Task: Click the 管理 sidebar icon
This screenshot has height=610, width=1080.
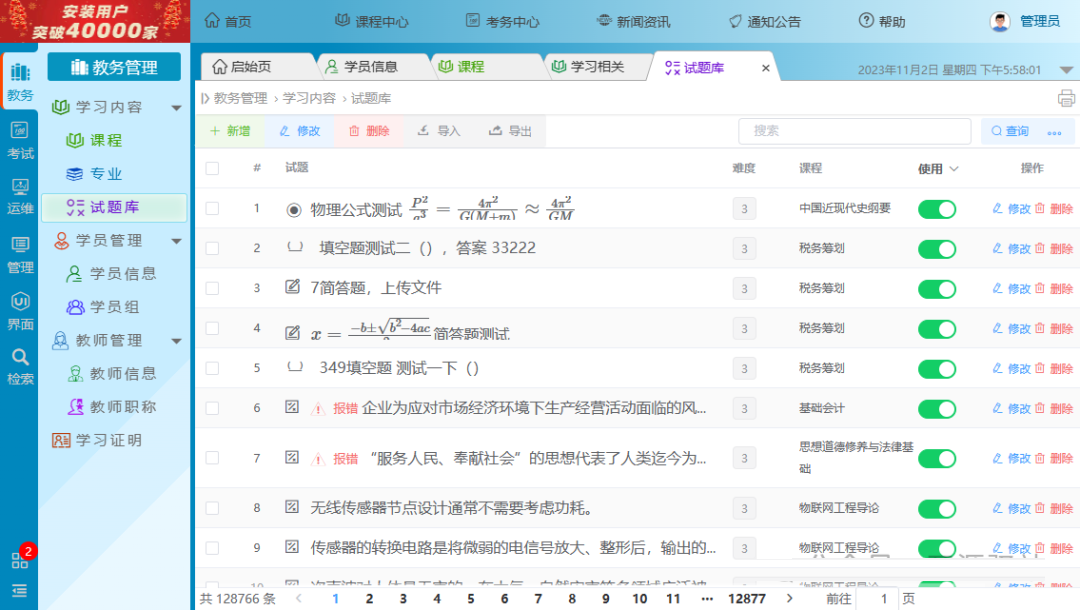Action: (x=20, y=254)
